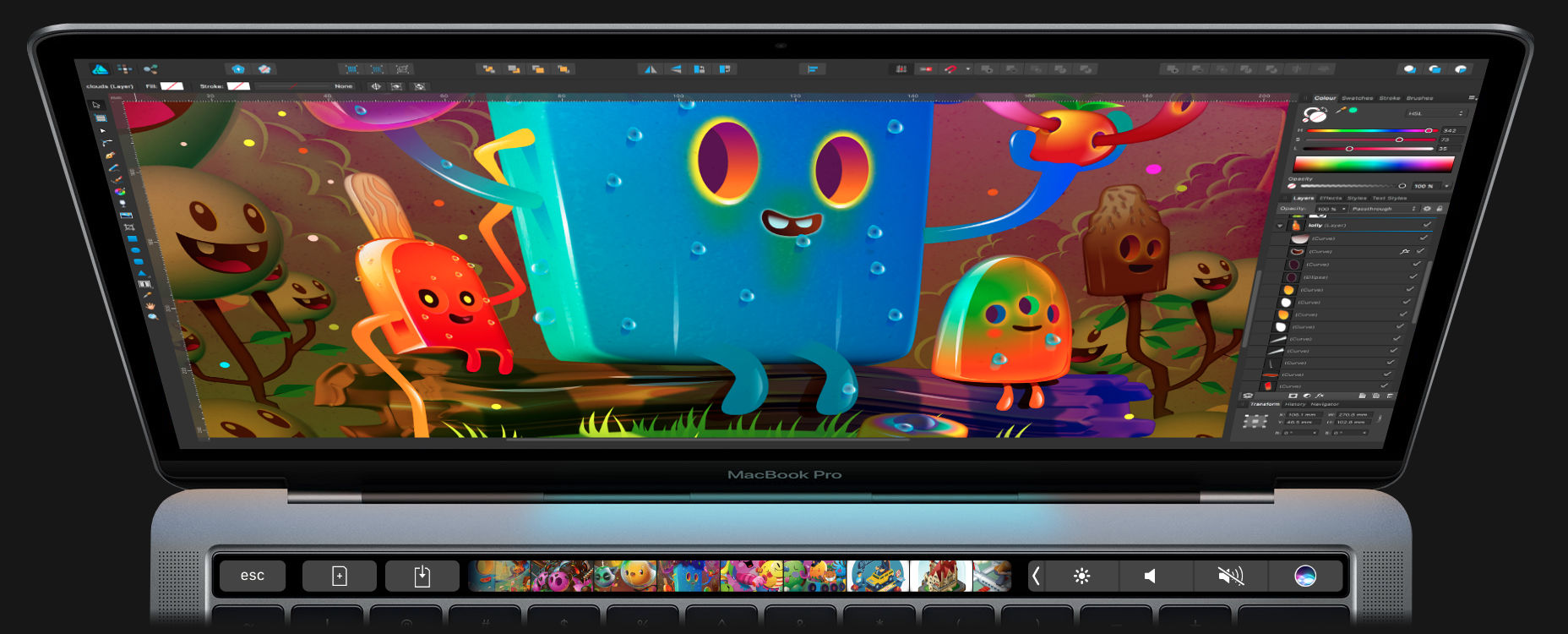Click the fill/stroke selector circles
Screen dimensions: 1568x634
[1315, 114]
